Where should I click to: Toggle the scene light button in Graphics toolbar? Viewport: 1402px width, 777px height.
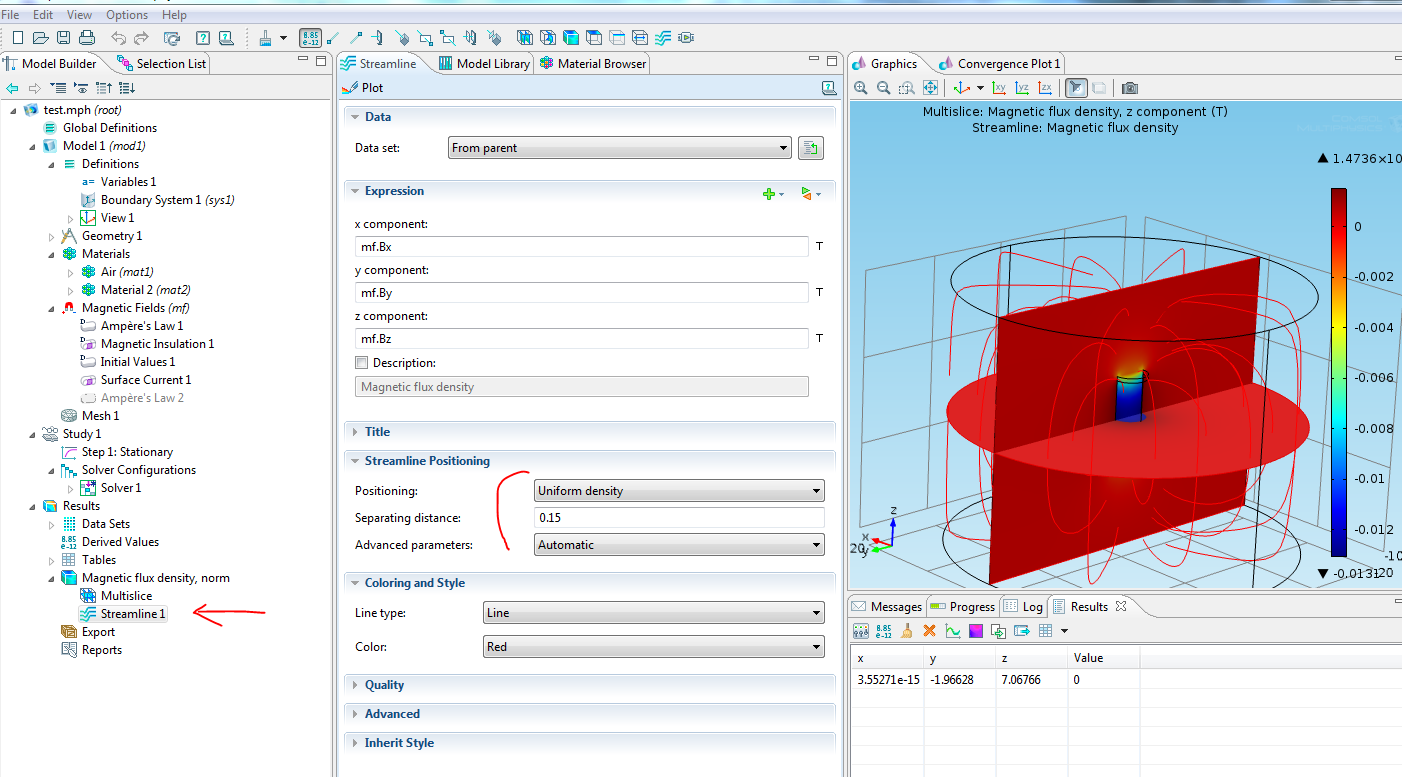click(x=1076, y=88)
